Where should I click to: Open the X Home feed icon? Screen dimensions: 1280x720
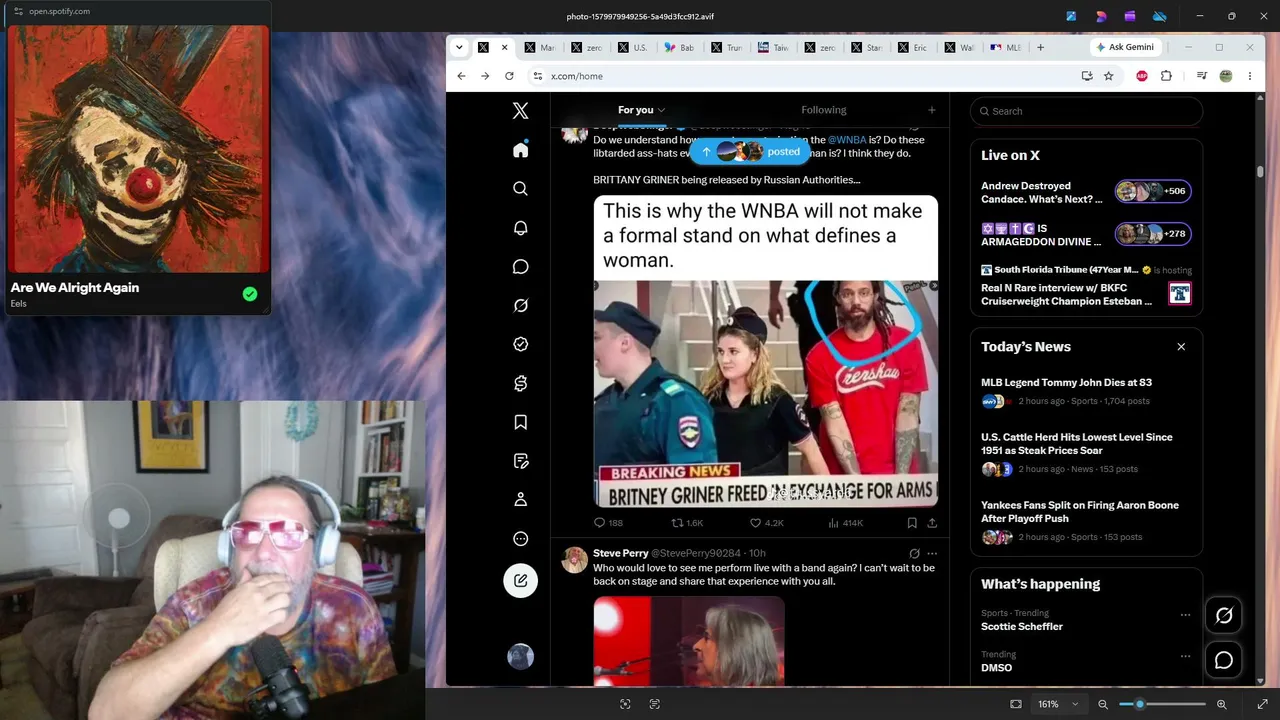520,150
